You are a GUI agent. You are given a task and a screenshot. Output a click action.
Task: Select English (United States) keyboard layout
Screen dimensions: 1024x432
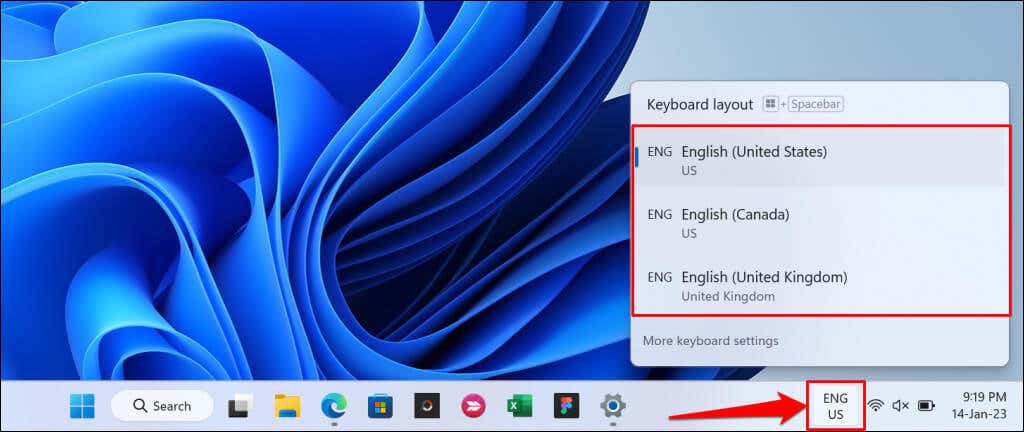coord(821,160)
